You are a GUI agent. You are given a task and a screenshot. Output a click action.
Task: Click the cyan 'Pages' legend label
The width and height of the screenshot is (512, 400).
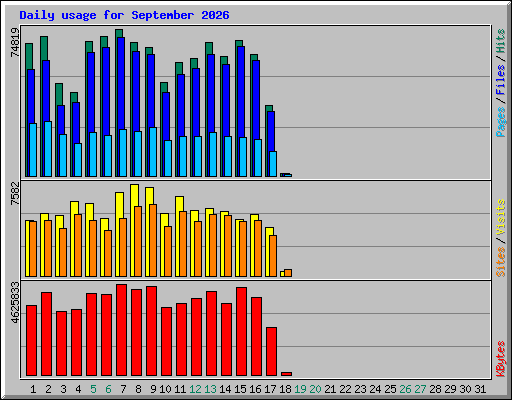point(501,122)
